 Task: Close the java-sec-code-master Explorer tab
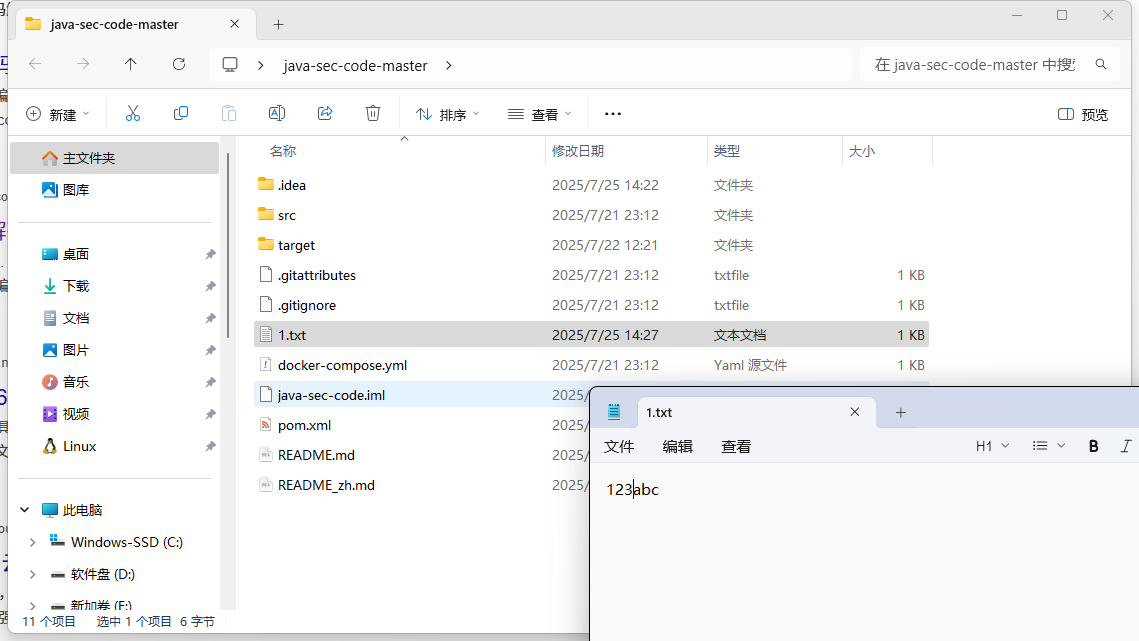(235, 24)
